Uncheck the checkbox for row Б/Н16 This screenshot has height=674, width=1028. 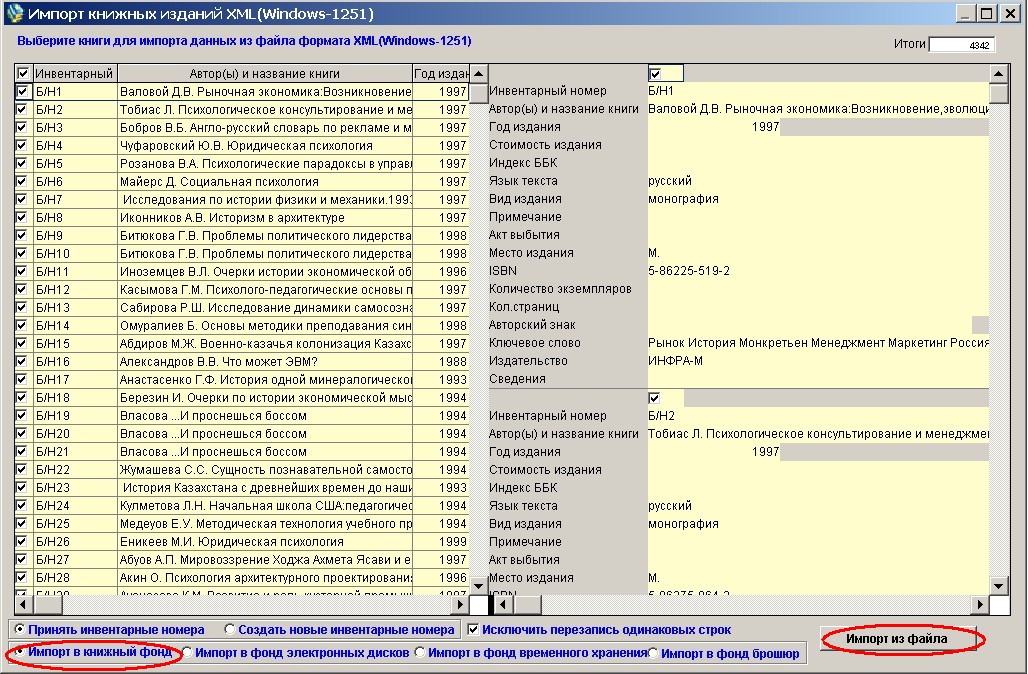(23, 362)
